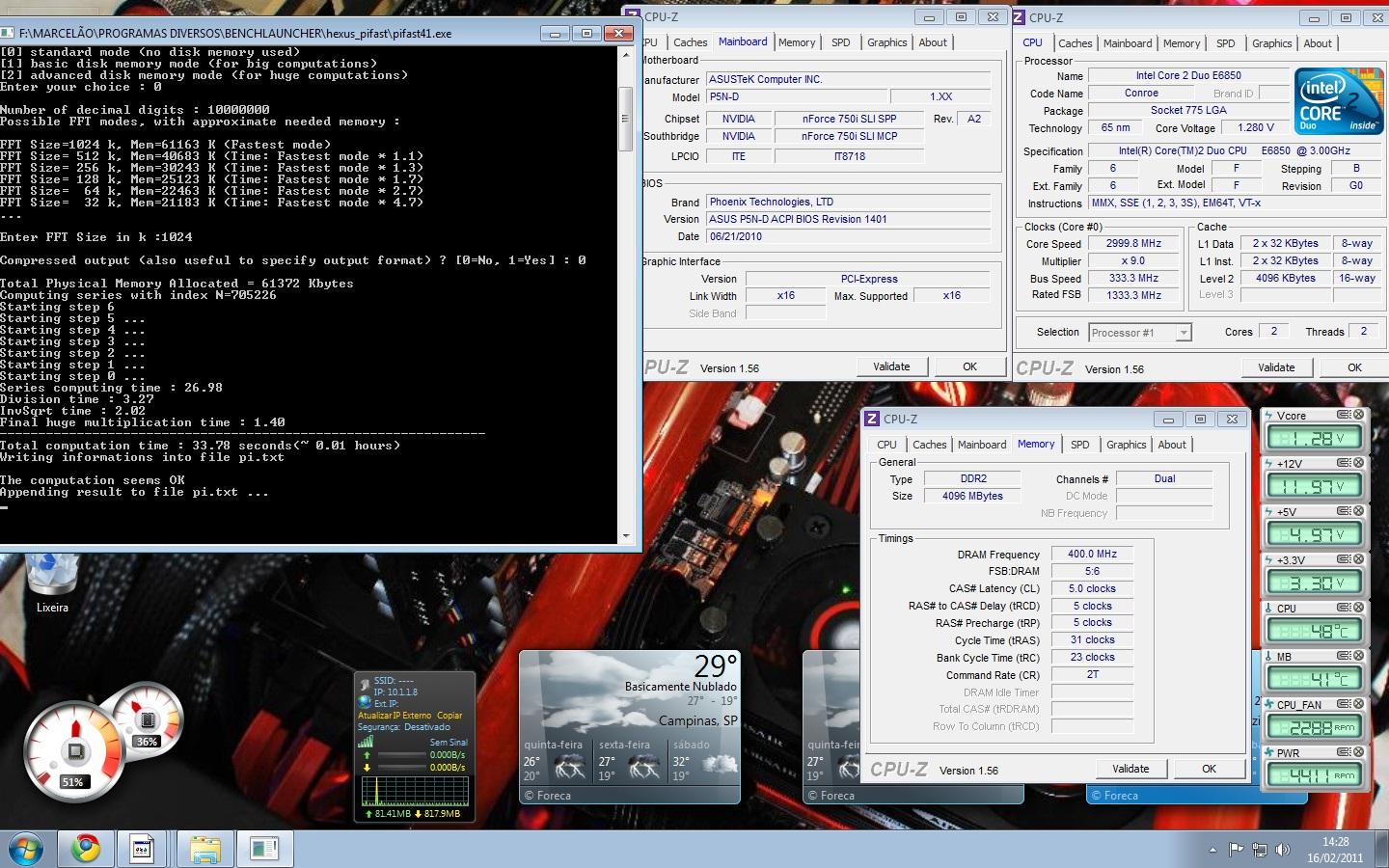Open settings of the CPU temperature gadget
1389x868 pixels.
1343,608
